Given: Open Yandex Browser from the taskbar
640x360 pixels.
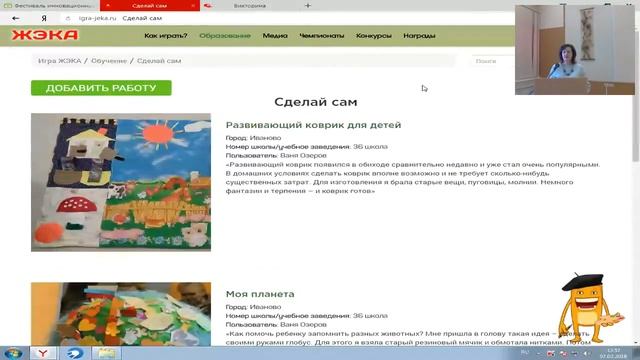Looking at the screenshot, I should 43,353.
